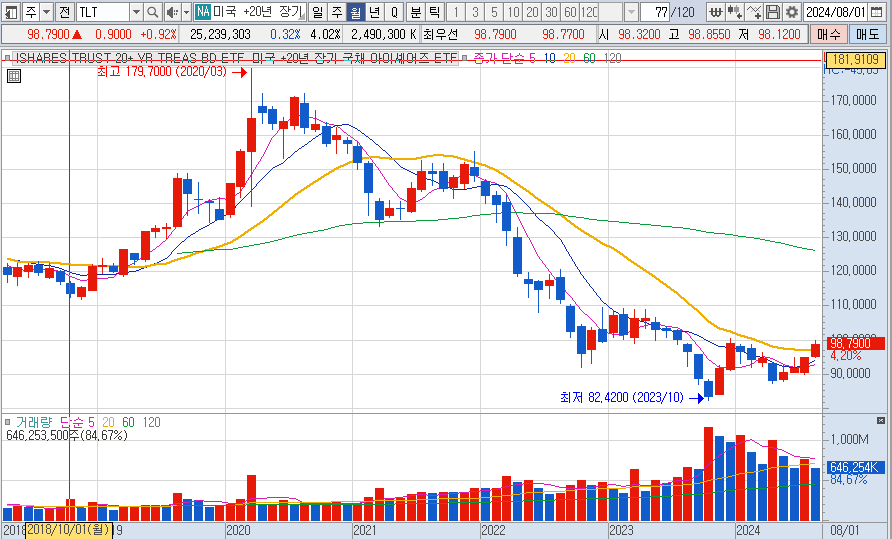Image resolution: width=892 pixels, height=539 pixels.
Task: Click the speaker sound icon
Action: [172, 12]
